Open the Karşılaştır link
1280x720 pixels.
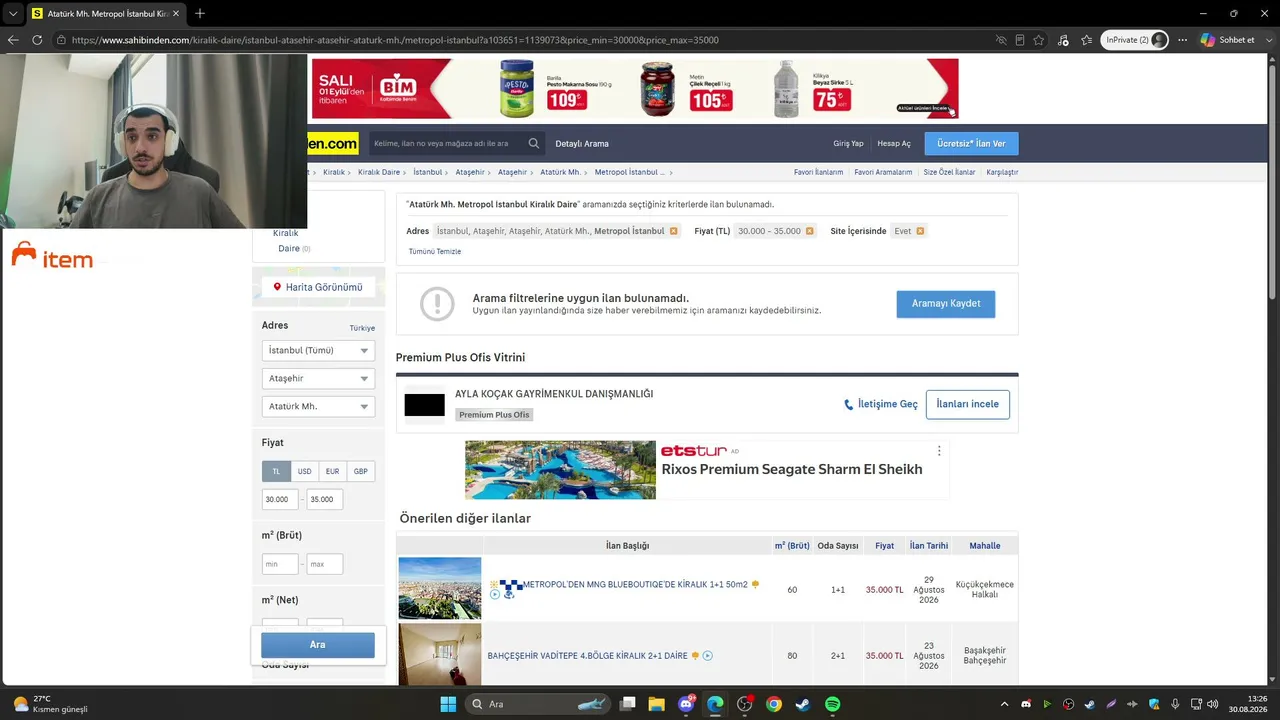coord(1002,172)
